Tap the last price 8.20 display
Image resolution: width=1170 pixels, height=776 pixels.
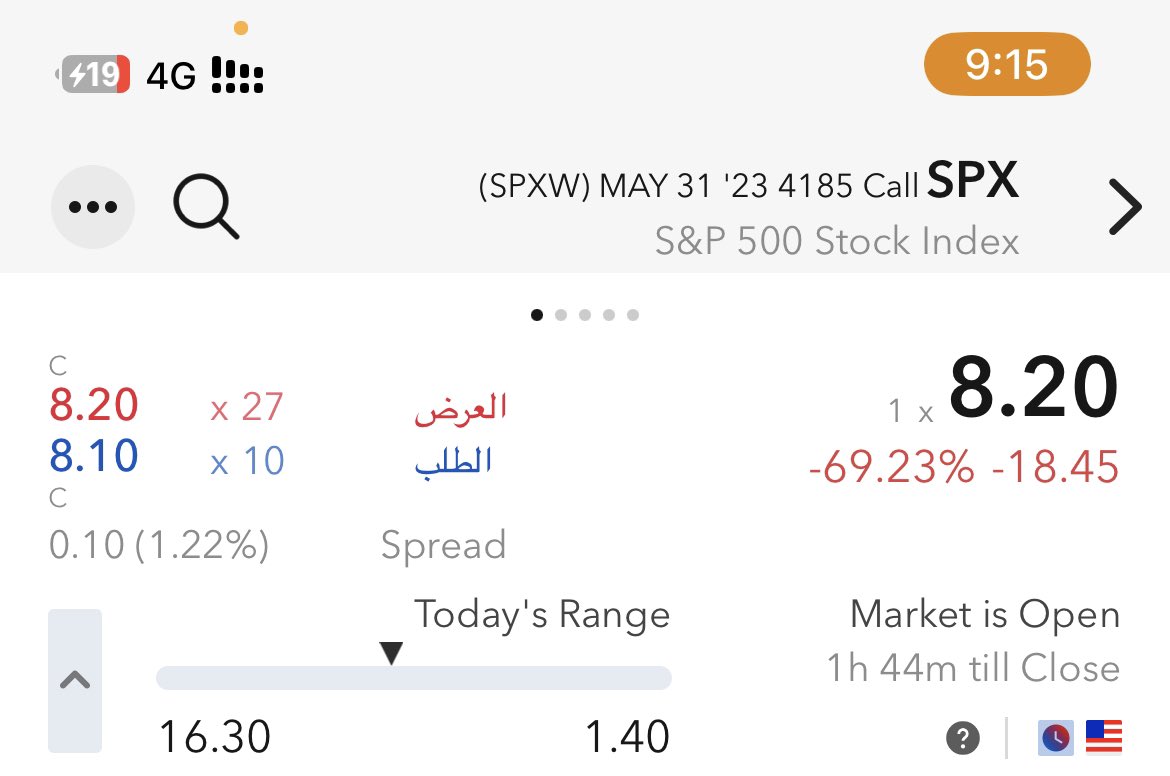1033,388
